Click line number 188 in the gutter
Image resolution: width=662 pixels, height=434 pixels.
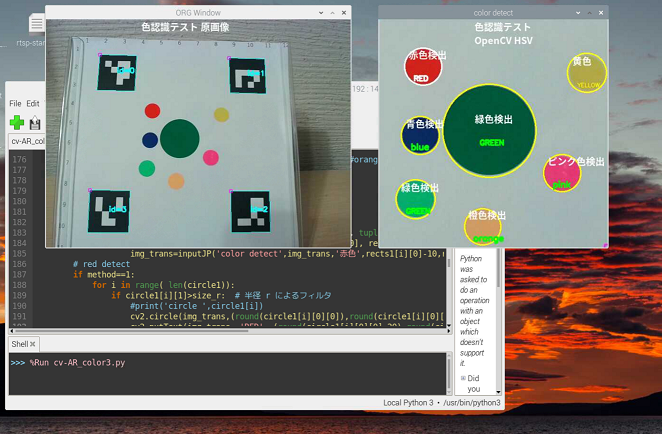pos(19,285)
